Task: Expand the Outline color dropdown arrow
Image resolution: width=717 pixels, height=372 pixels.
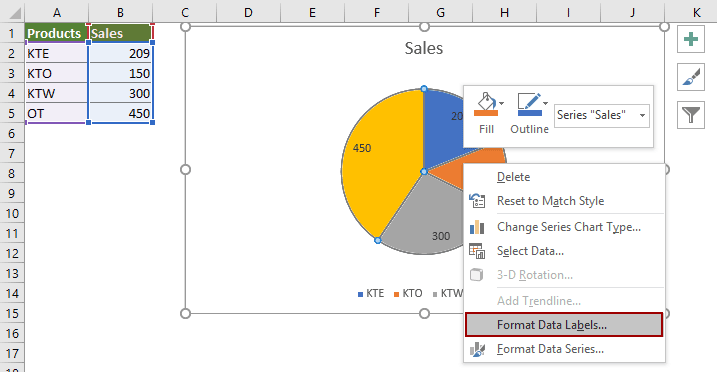Action: pos(546,104)
